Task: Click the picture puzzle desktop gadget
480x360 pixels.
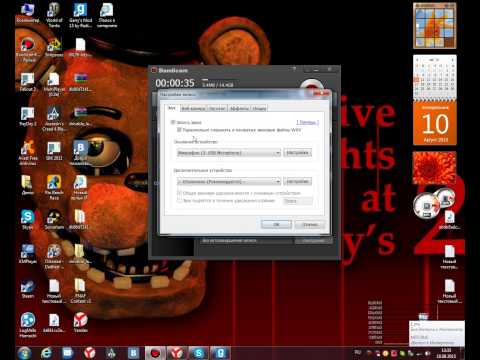Action: click(435, 26)
